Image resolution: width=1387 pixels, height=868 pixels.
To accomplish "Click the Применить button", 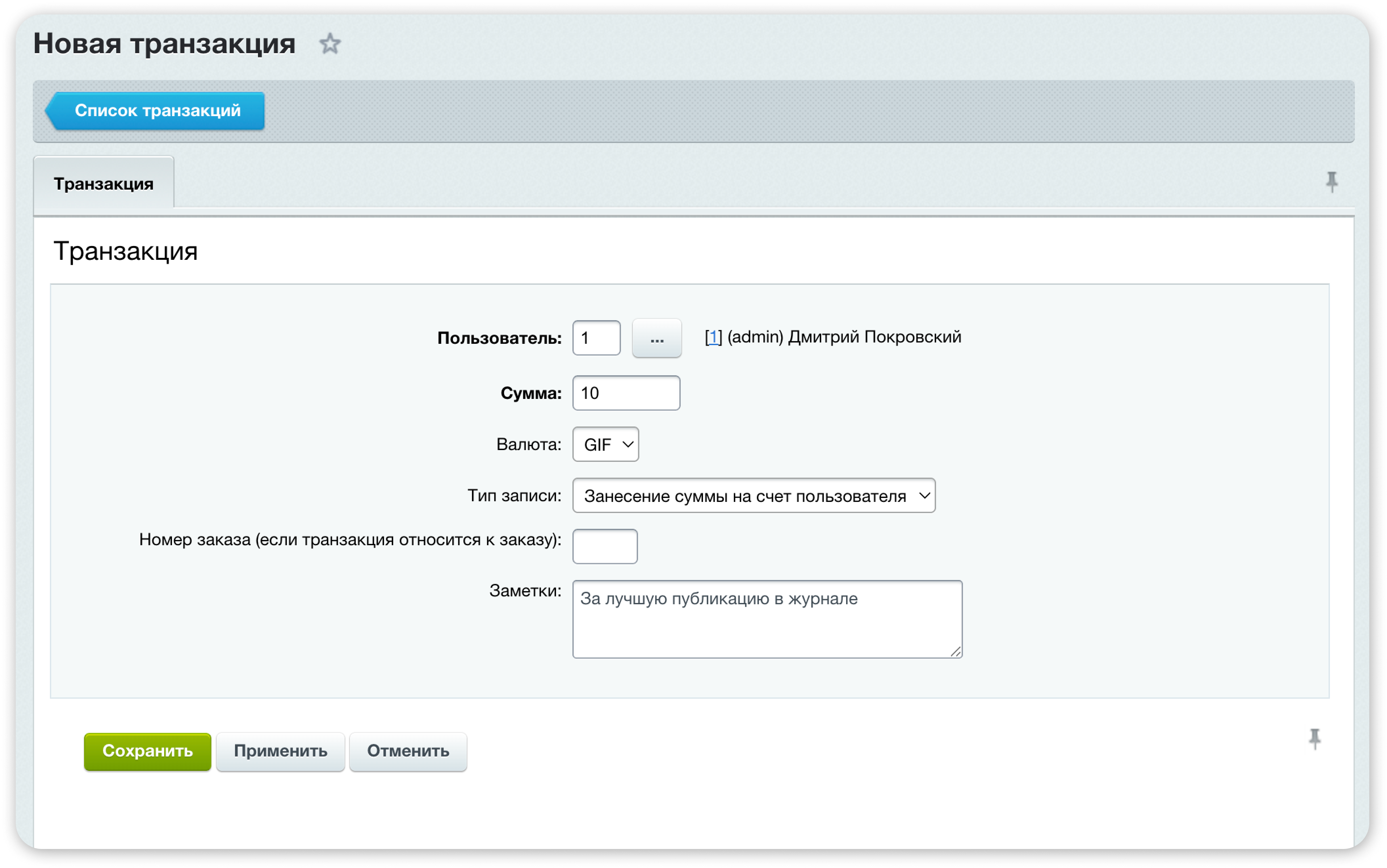I will 280,752.
